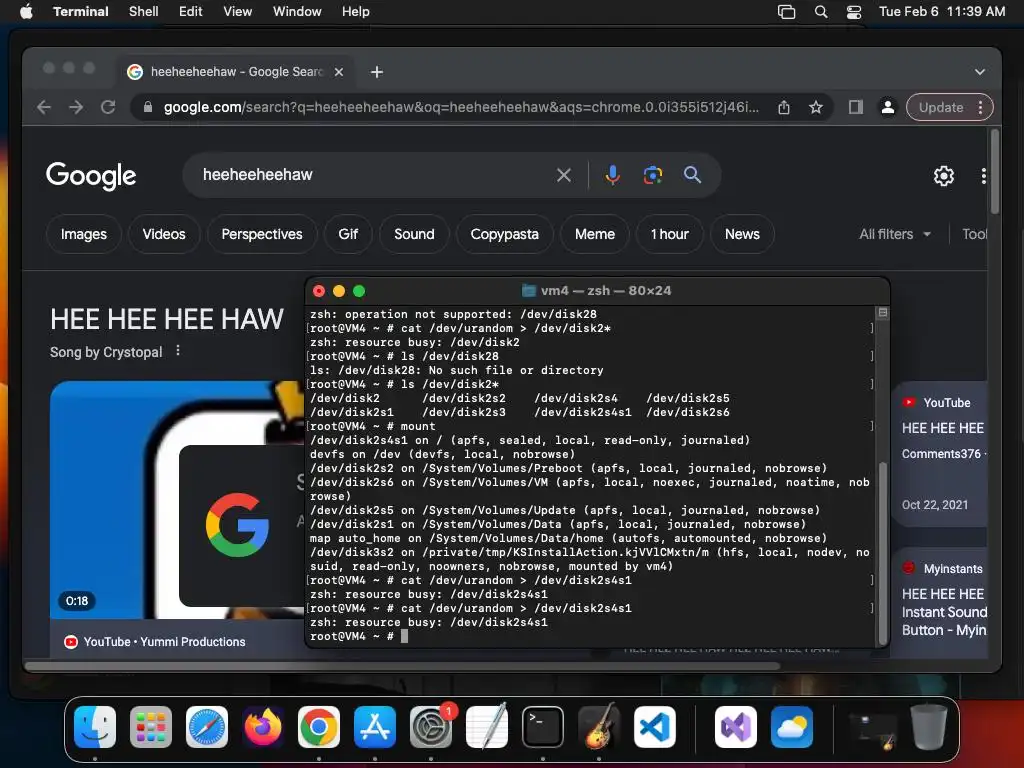Open System Settings from the Dock
The image size is (1024, 768).
click(x=431, y=727)
